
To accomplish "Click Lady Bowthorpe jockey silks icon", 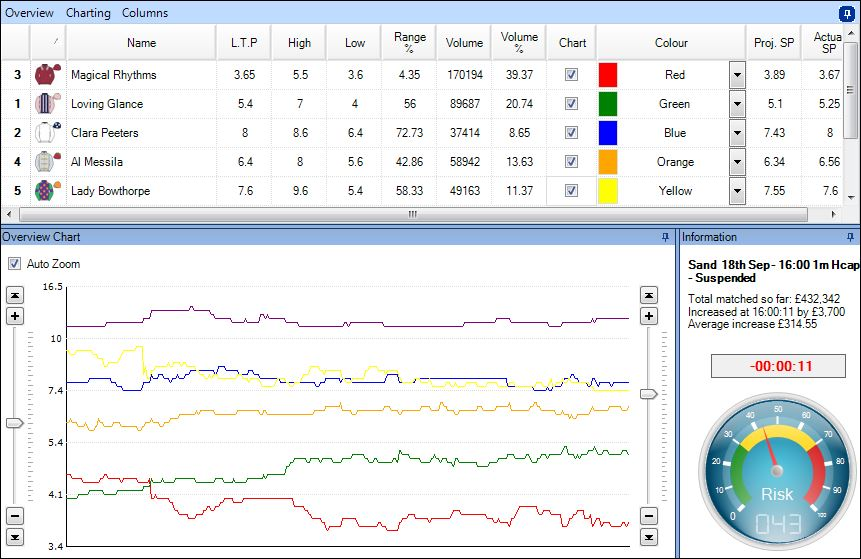I will pos(47,191).
